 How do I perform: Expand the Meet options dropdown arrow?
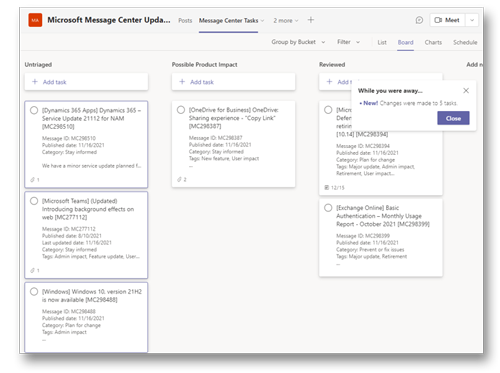[472, 20]
